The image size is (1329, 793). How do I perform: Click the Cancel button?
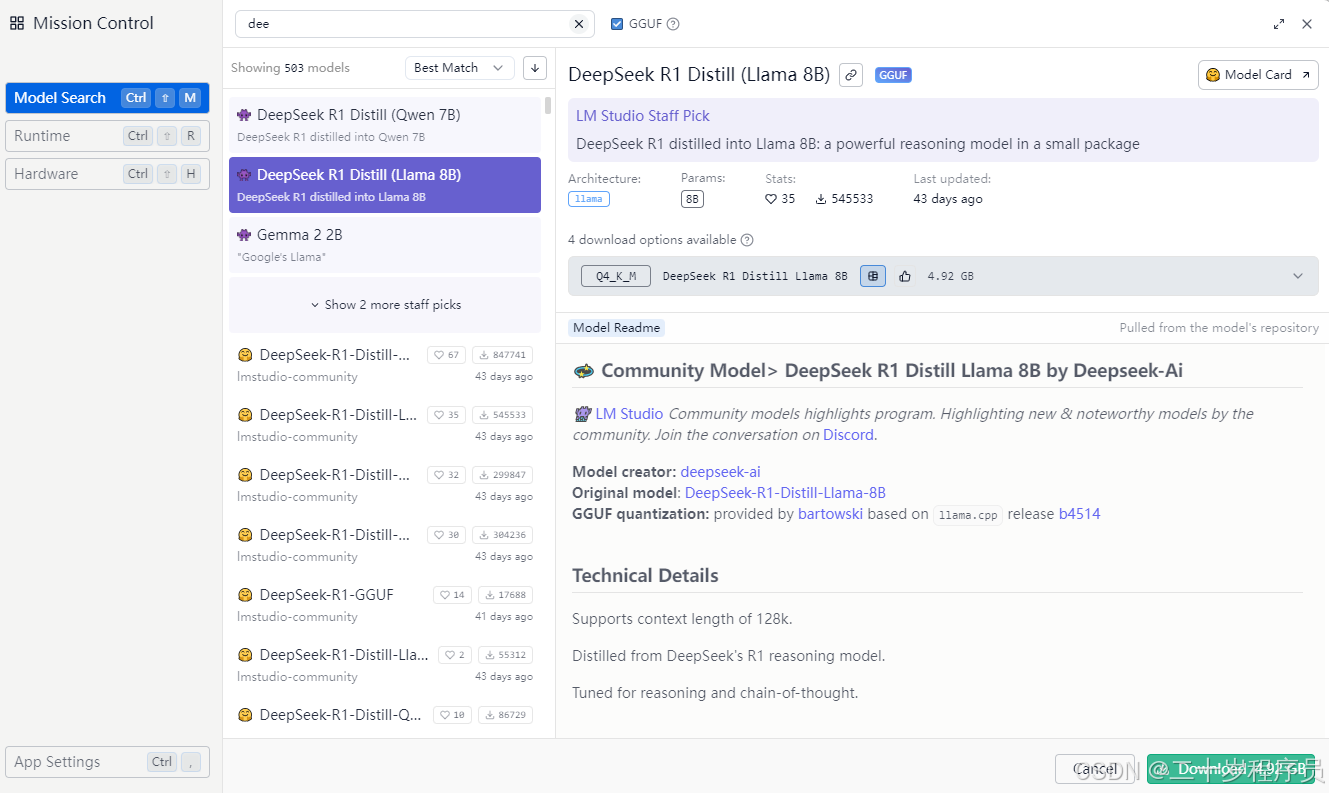tap(1095, 769)
